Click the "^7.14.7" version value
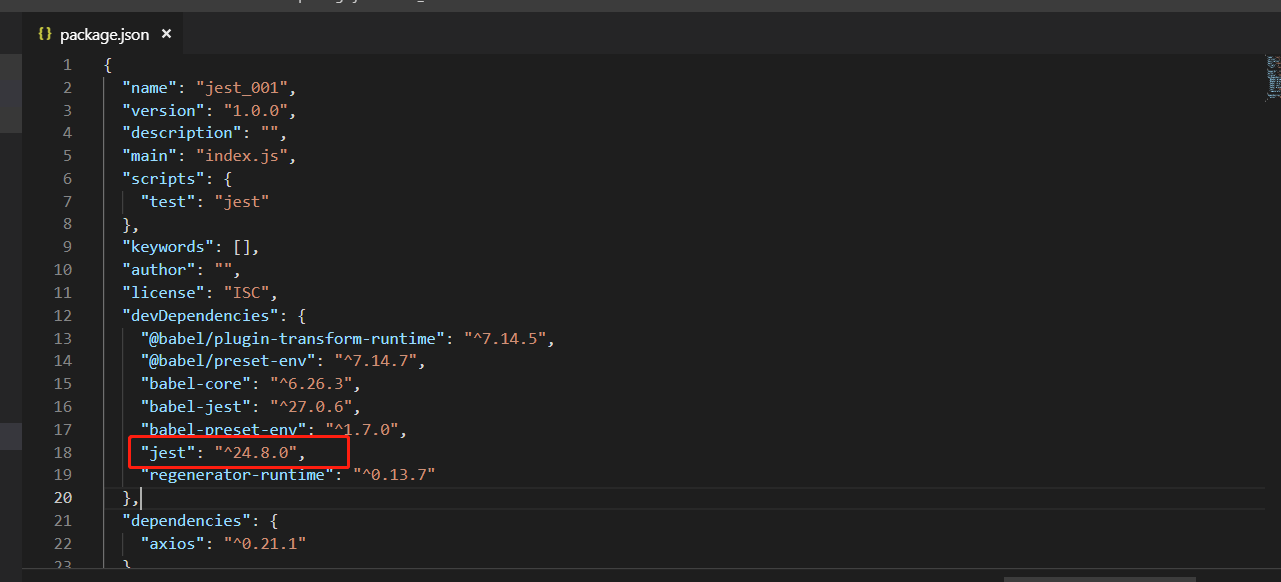The image size is (1281, 582). point(375,361)
